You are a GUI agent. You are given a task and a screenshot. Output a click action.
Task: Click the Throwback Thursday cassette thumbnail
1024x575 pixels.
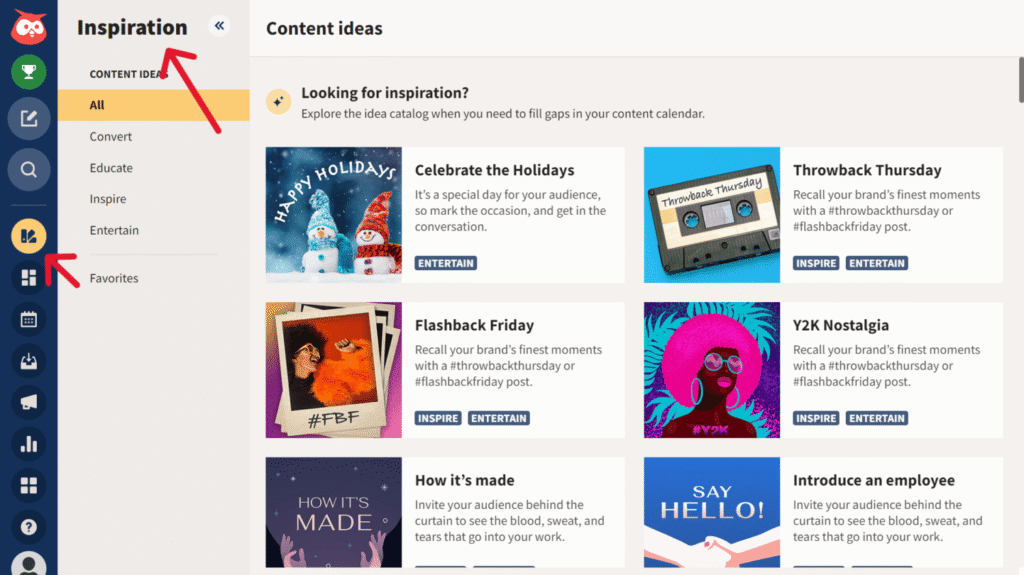[712, 215]
